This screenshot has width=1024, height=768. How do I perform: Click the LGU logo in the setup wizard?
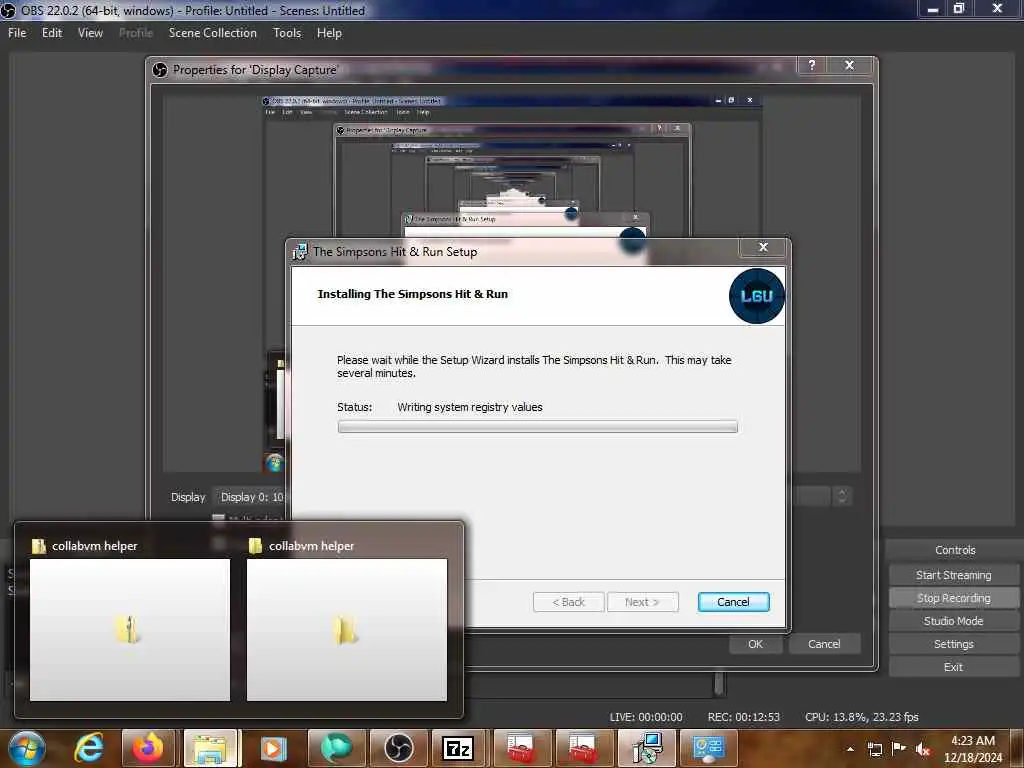[x=756, y=296]
